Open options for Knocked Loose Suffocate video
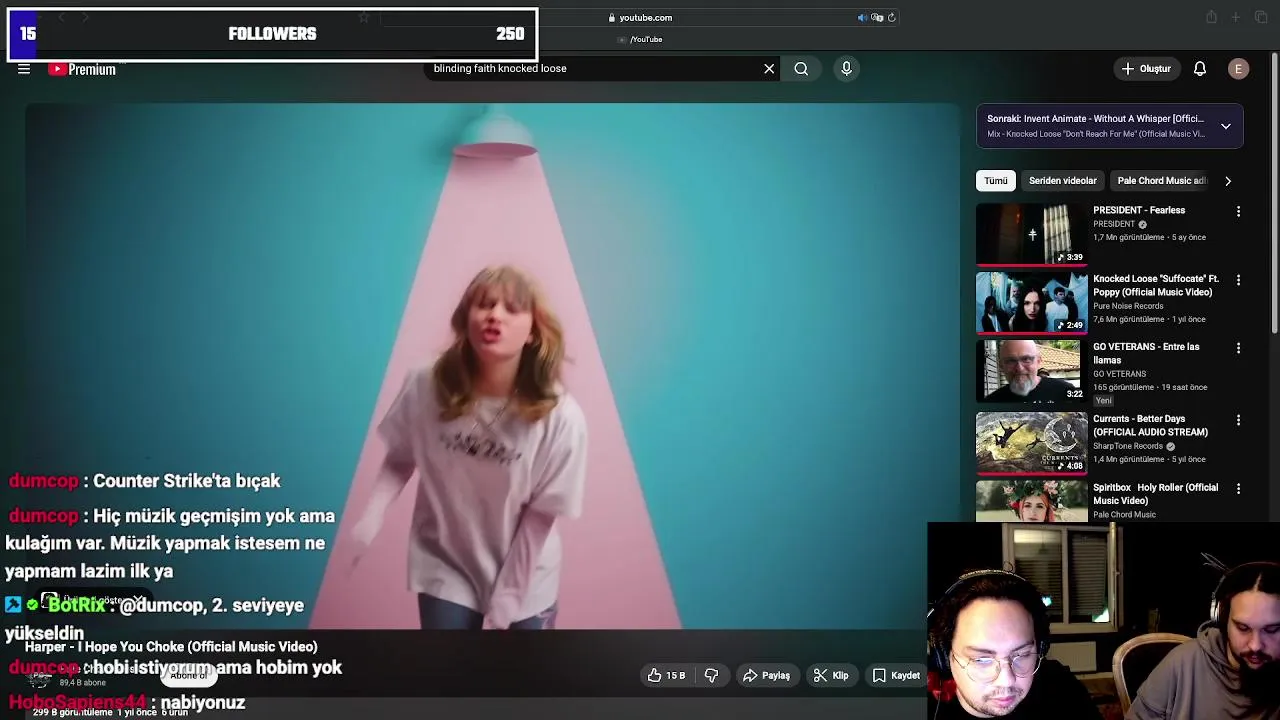The width and height of the screenshot is (1280, 720). (x=1238, y=280)
